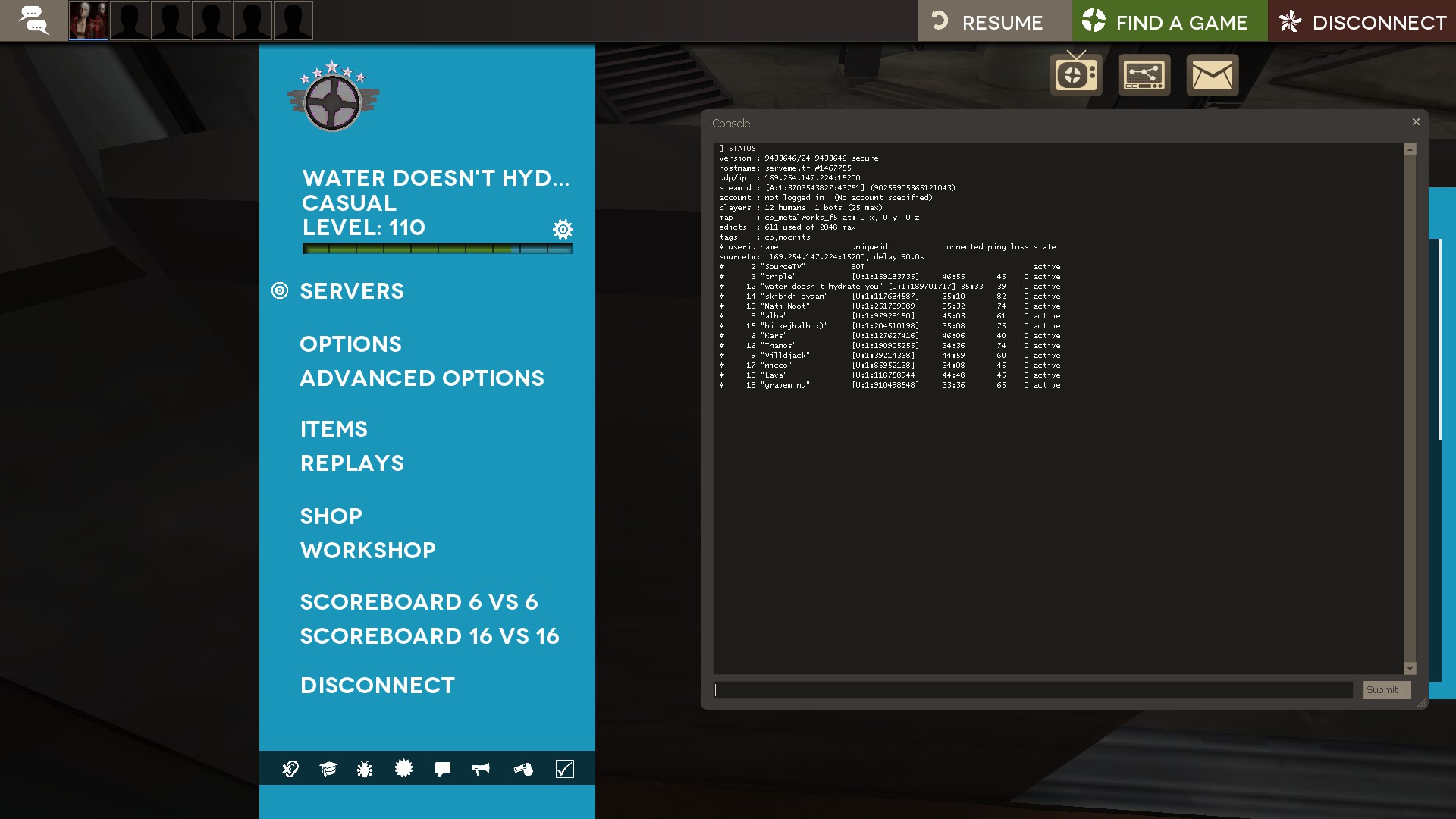The width and height of the screenshot is (1456, 819).
Task: Click the console command input field
Action: pos(1033,690)
